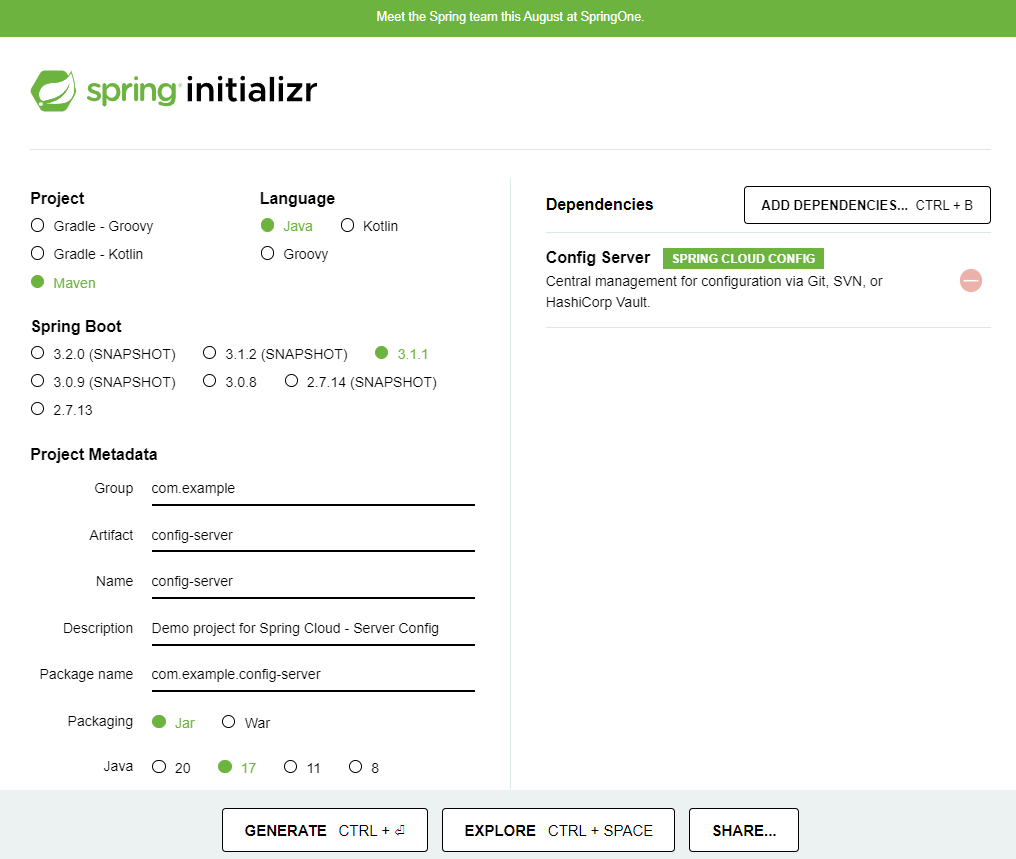This screenshot has width=1016, height=859.
Task: Pick Java version 17
Action: [x=237, y=767]
